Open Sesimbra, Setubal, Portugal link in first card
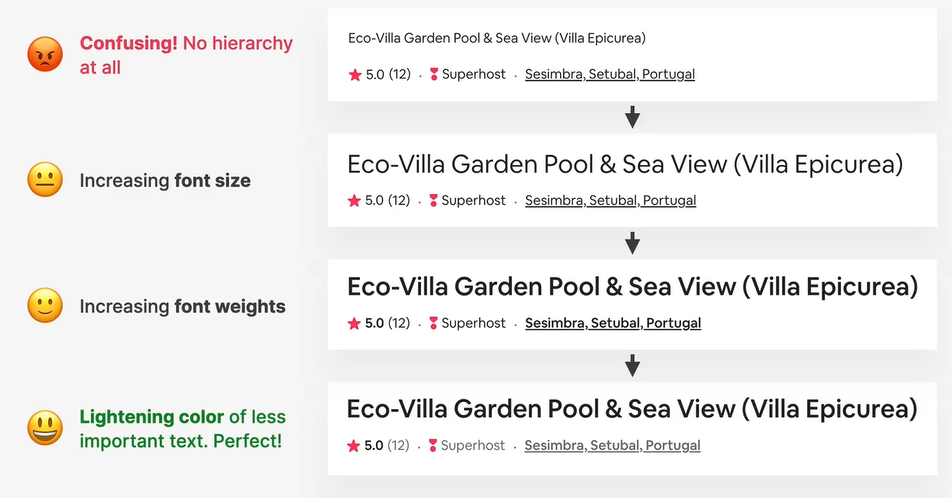The height and width of the screenshot is (498, 952). click(610, 74)
